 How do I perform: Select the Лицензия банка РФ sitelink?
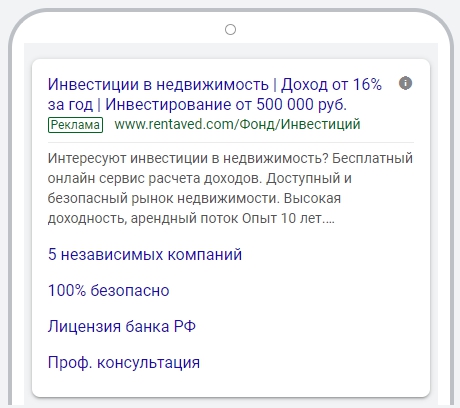[x=122, y=326]
